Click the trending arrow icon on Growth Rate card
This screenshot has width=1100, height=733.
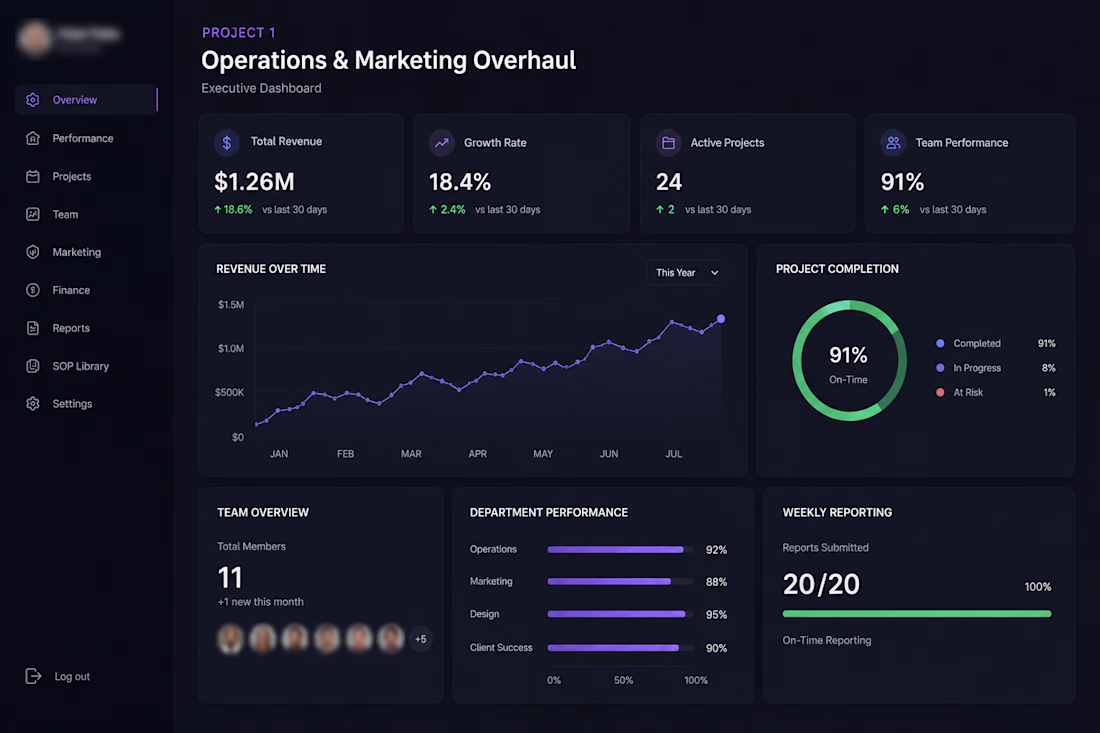[441, 143]
